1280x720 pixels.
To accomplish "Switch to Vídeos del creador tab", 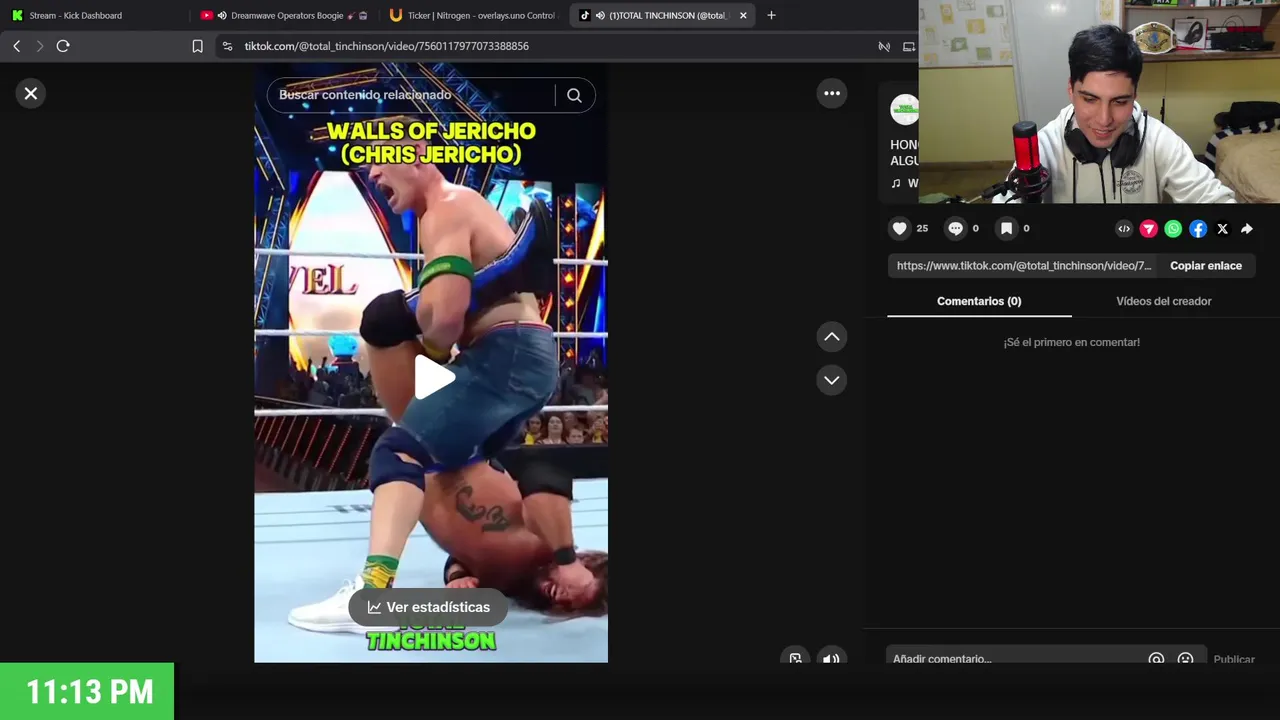I will point(1163,301).
